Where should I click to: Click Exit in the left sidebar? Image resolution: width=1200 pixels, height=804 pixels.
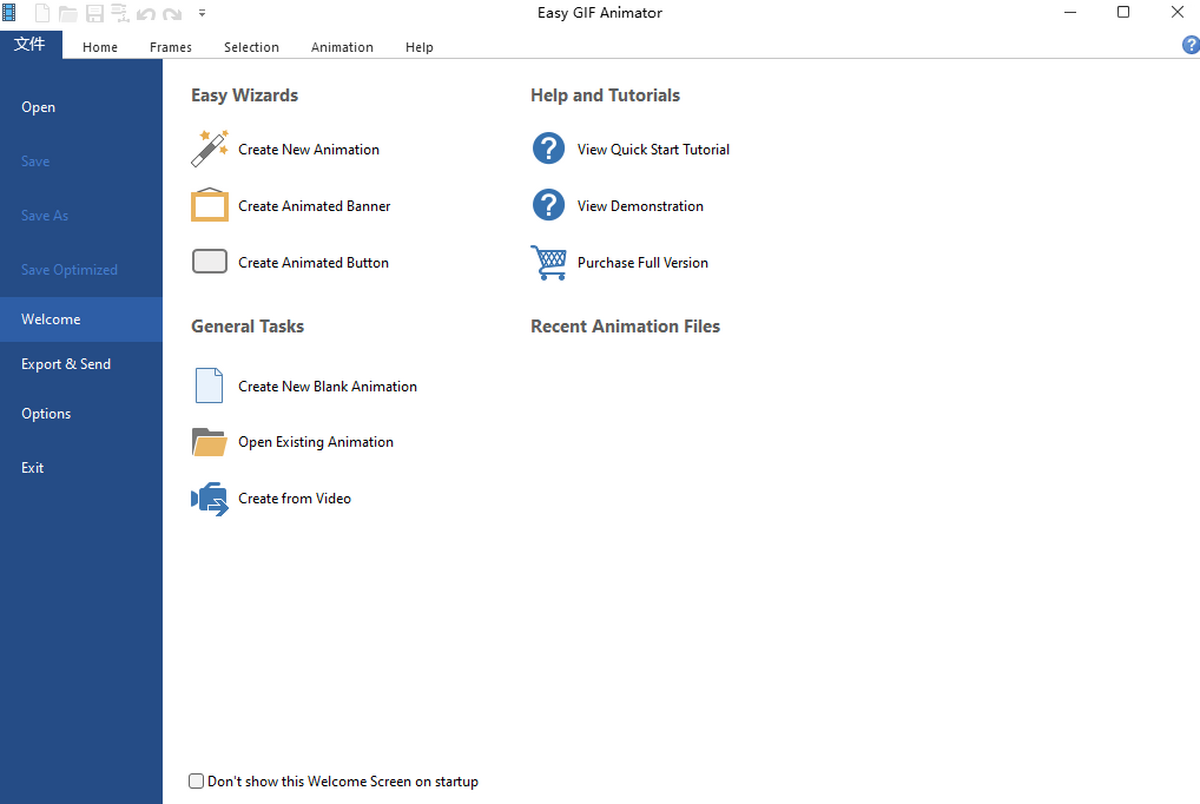[x=33, y=467]
